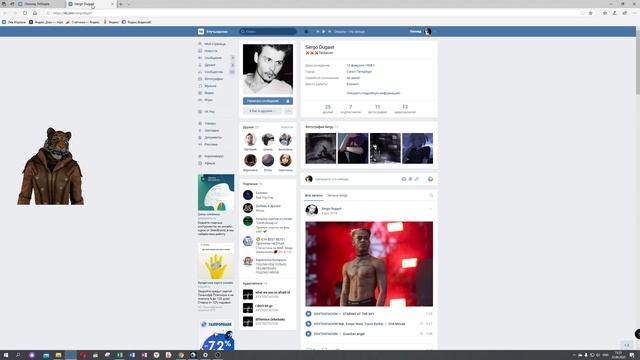Image resolution: width=640 pixels, height=360 pixels.
Task: Open Моя страница in left menu
Action: click(216, 44)
